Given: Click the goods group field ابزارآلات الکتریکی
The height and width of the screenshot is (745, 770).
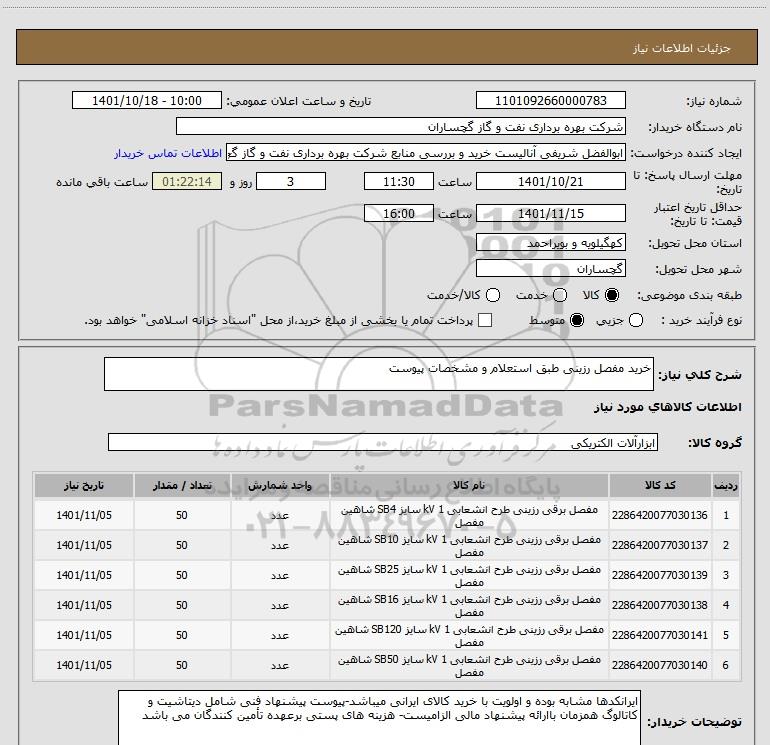Looking at the screenshot, I should click(x=383, y=442).
